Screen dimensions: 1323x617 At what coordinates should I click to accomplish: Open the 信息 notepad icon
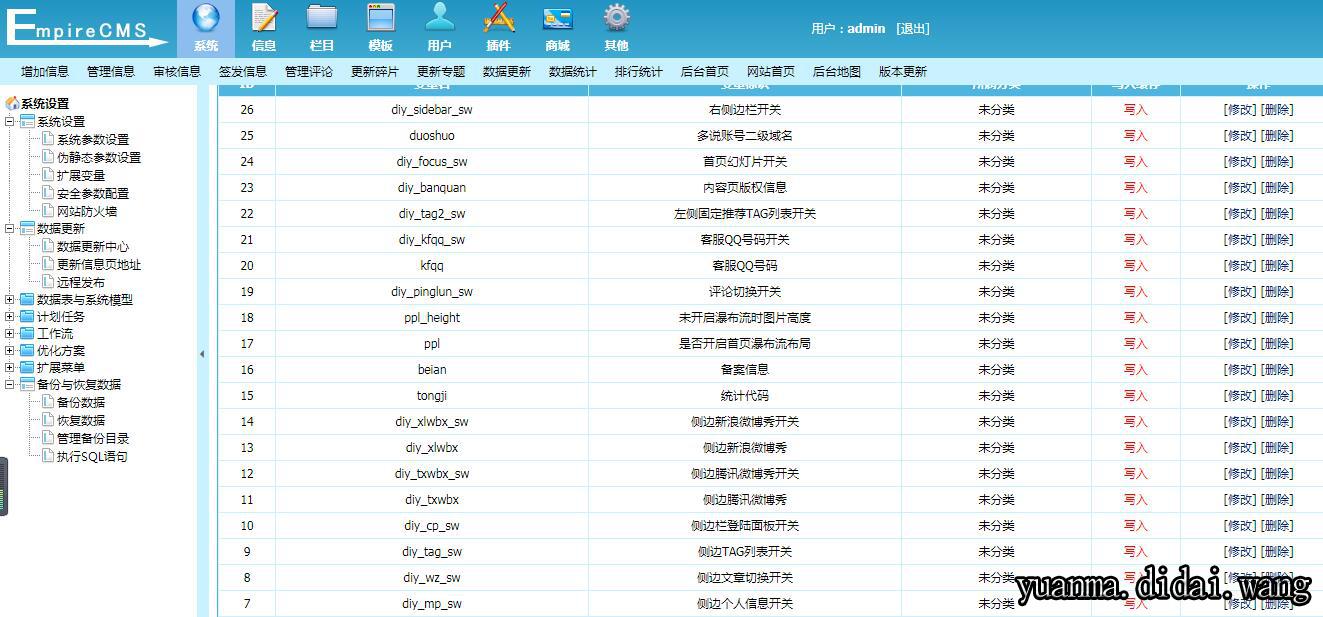pos(264,19)
